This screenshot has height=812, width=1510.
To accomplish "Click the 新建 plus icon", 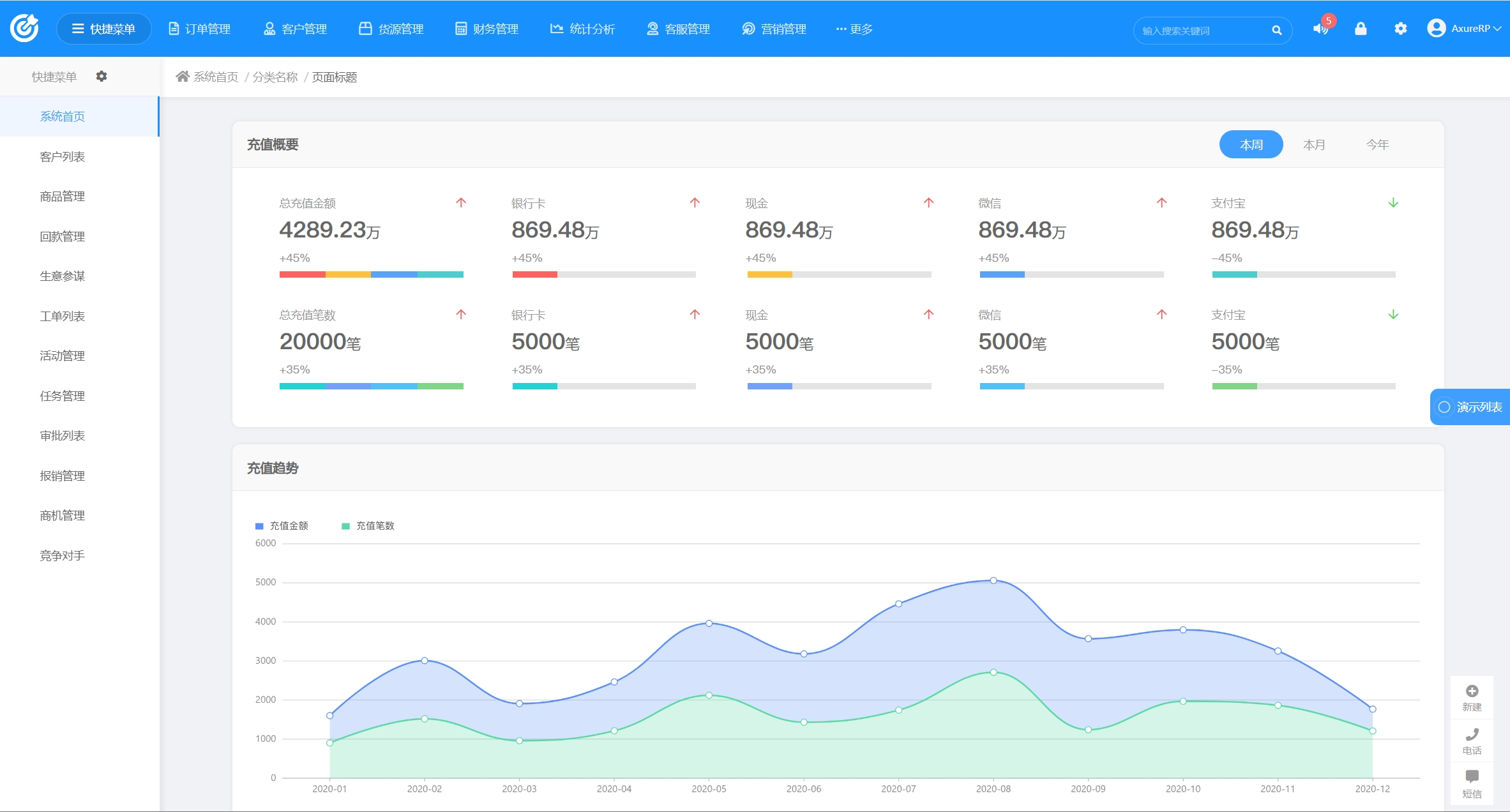I will pos(1472,691).
